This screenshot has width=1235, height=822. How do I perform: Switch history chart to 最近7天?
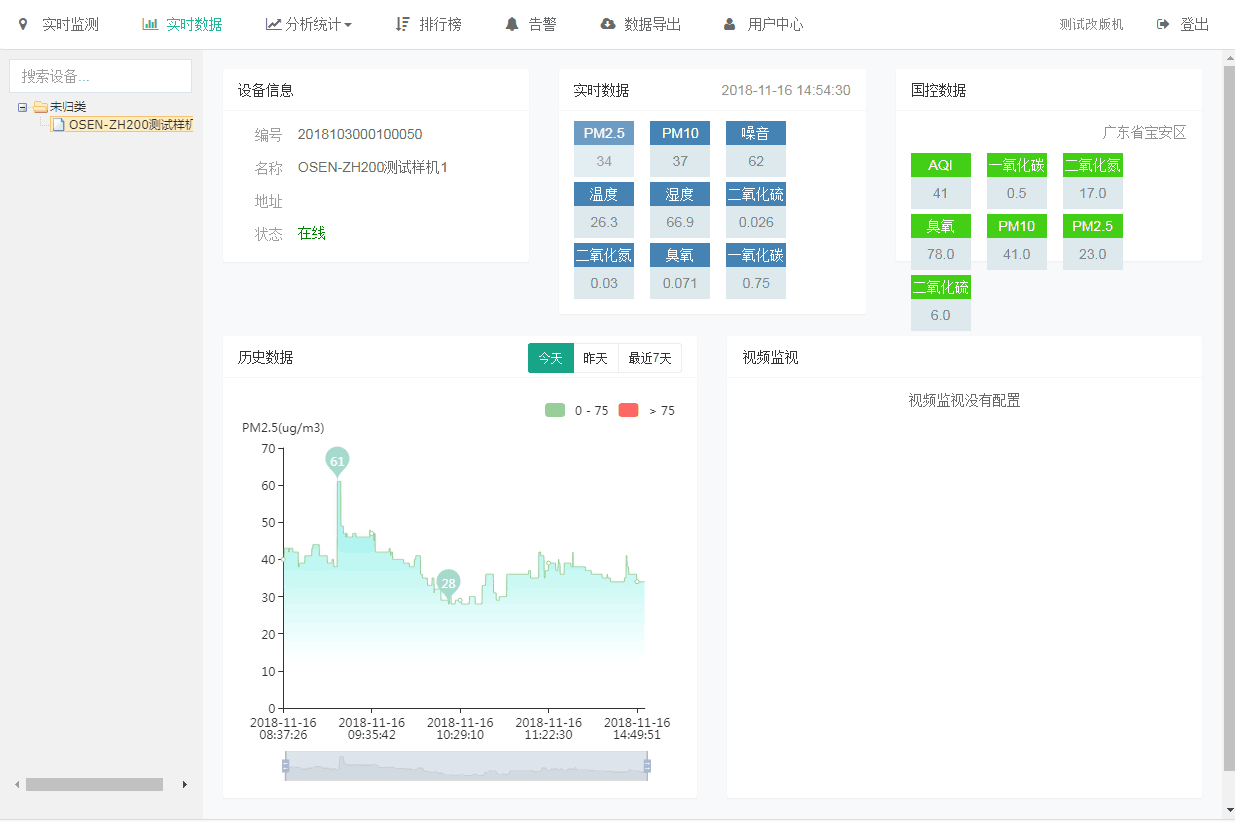(649, 358)
